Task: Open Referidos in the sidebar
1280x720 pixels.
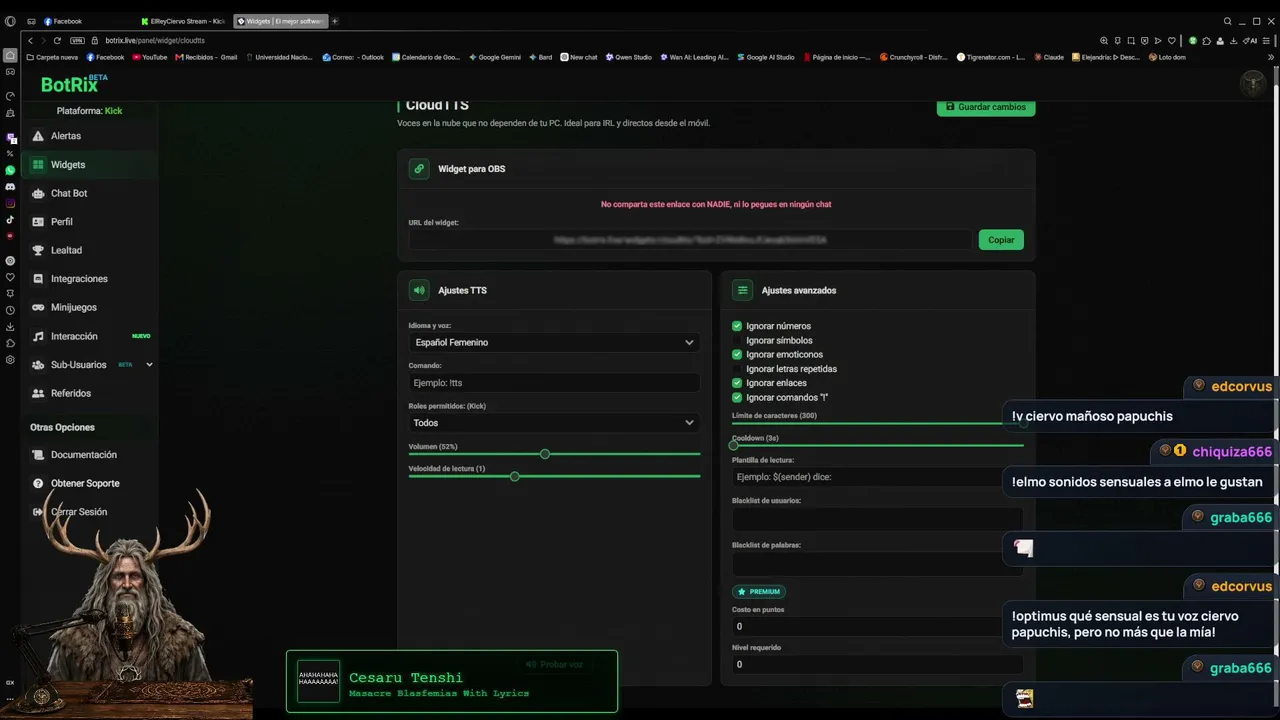Action: (x=90, y=394)
